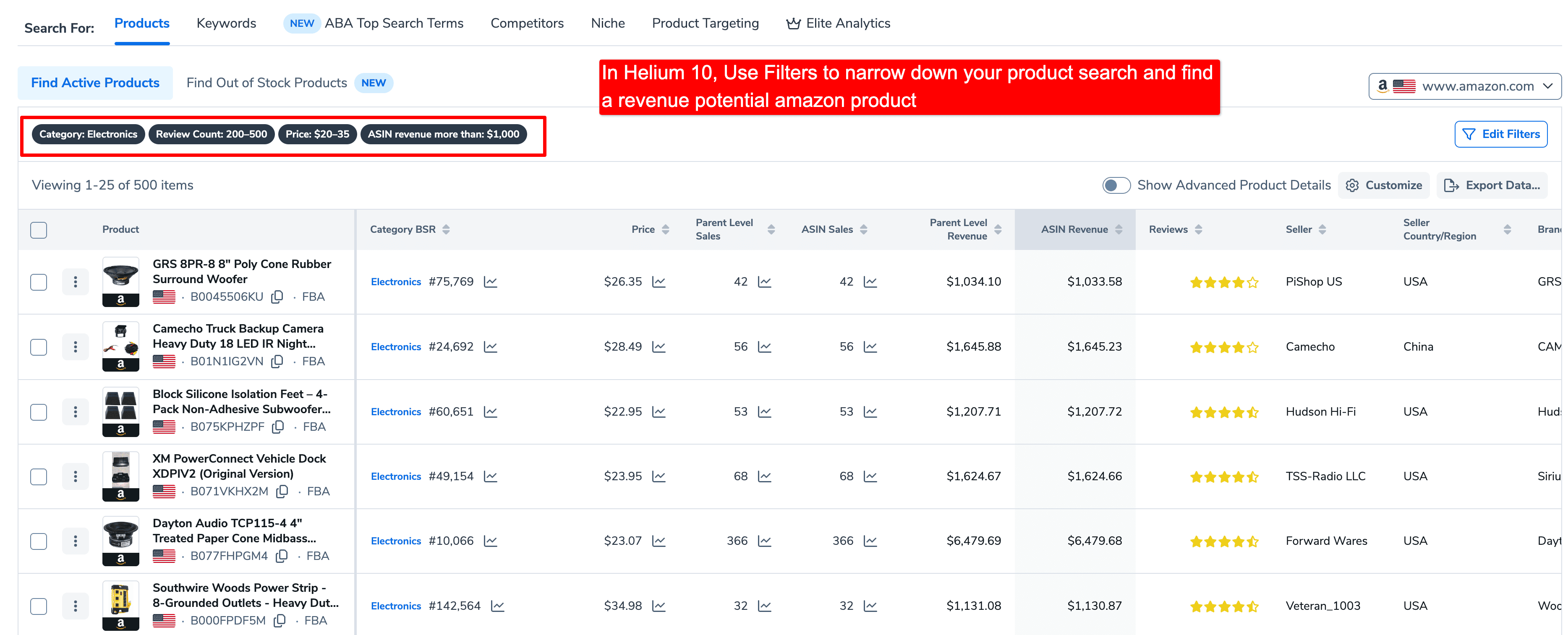Show price graph next to $28.49
Image resolution: width=1568 pixels, height=635 pixels.
pyautogui.click(x=659, y=347)
